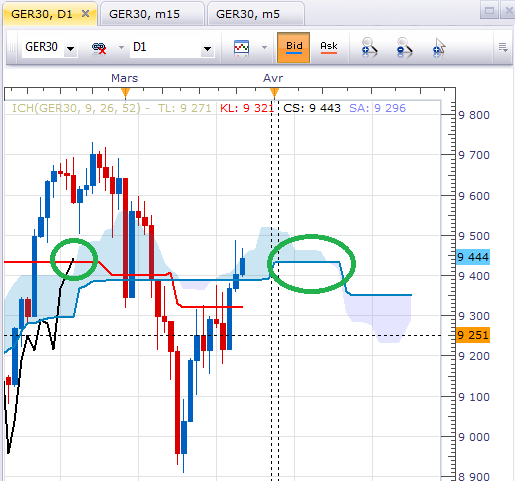This screenshot has width=529, height=481.
Task: Select the GER30, D1 chart tab
Action: pos(50,14)
